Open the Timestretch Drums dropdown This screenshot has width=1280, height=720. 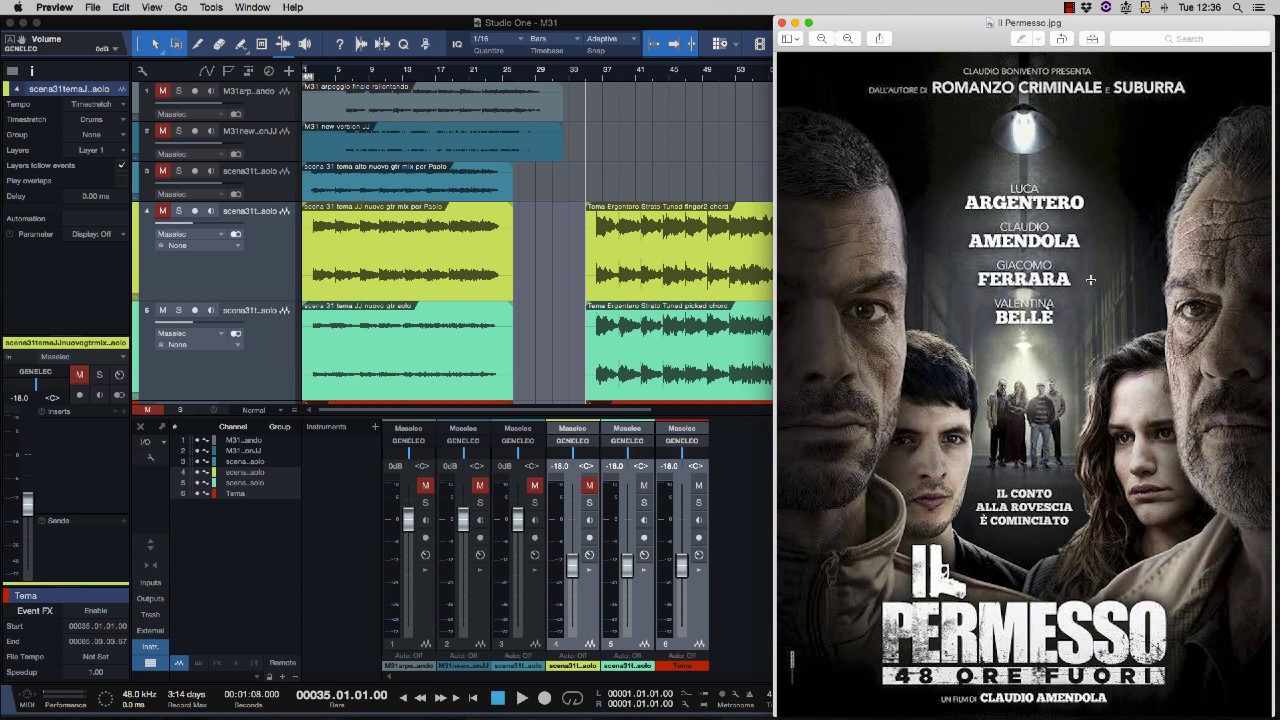point(98,119)
